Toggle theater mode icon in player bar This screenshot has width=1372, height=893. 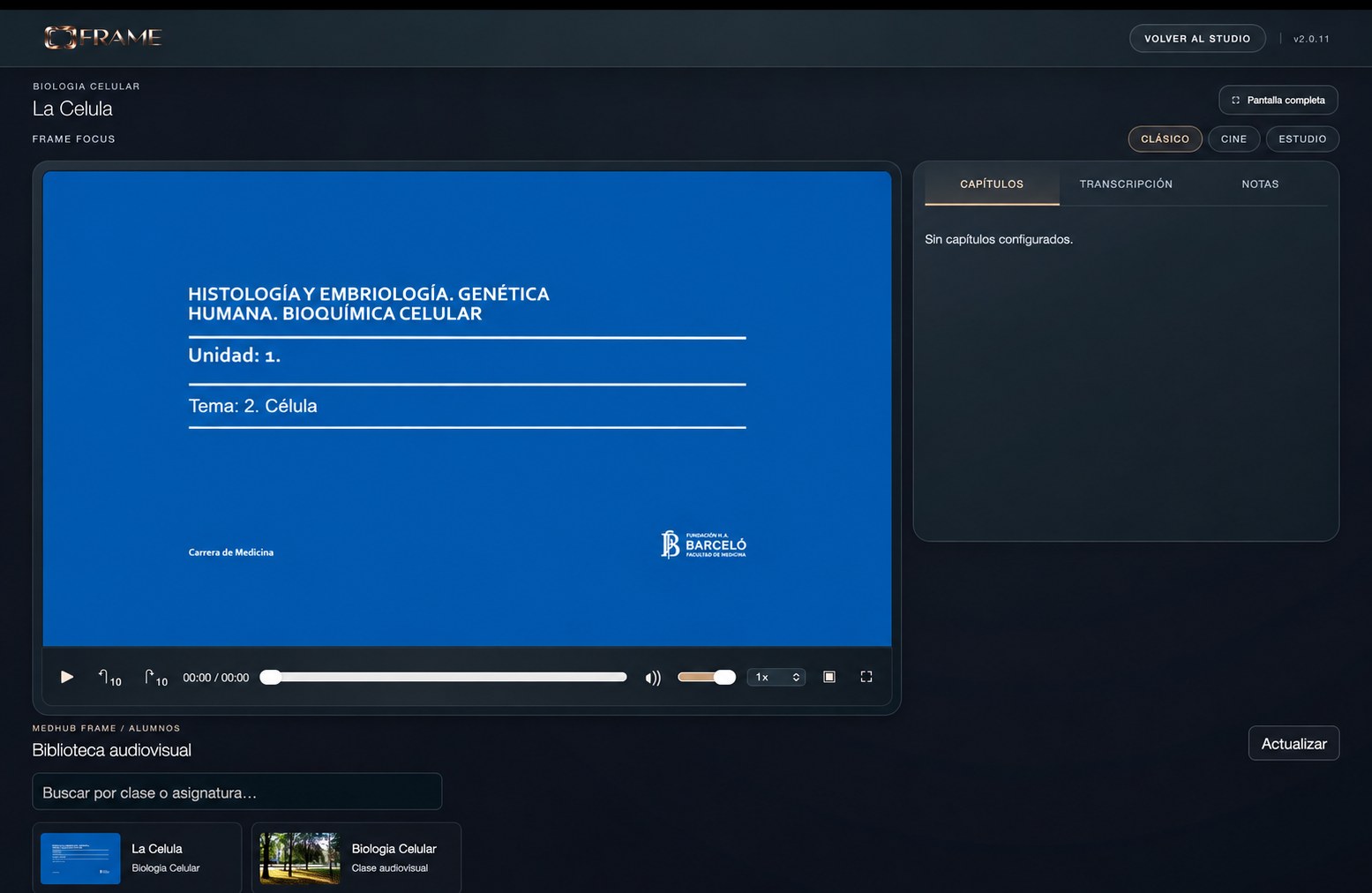tap(829, 677)
